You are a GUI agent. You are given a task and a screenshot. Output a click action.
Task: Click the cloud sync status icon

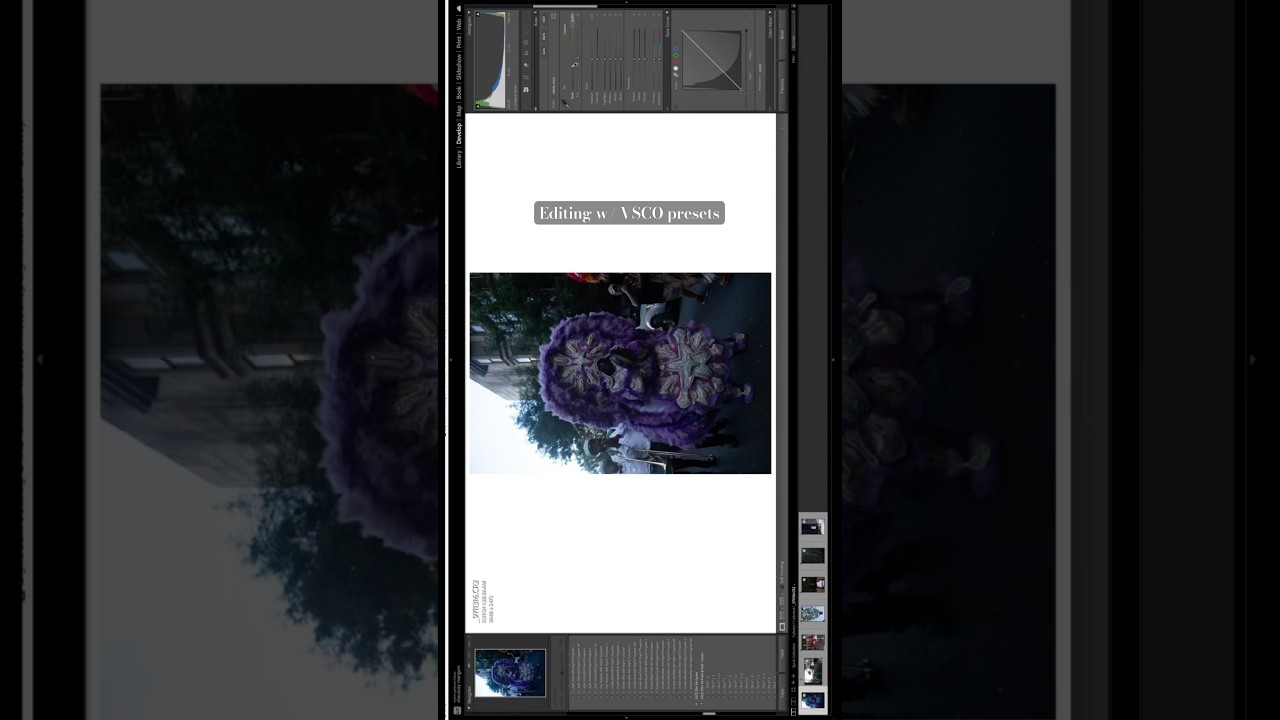coord(459,9)
